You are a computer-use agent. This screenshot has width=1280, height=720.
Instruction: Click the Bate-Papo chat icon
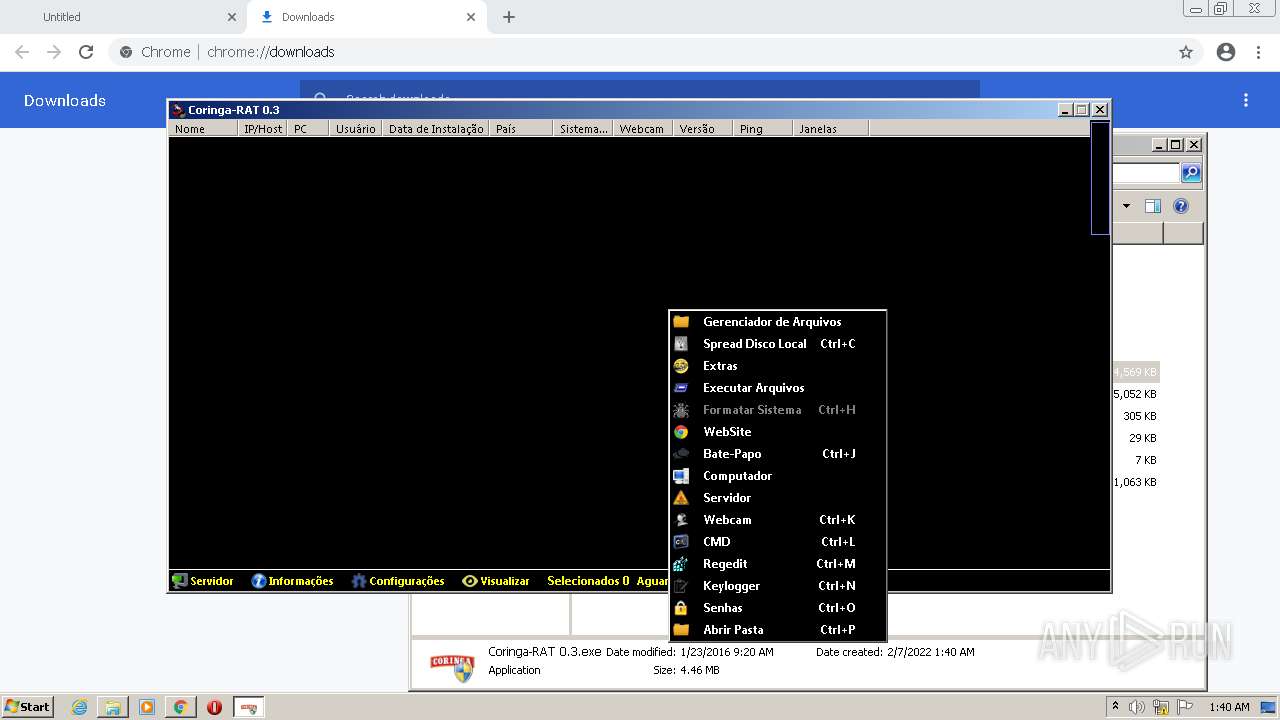coord(681,454)
